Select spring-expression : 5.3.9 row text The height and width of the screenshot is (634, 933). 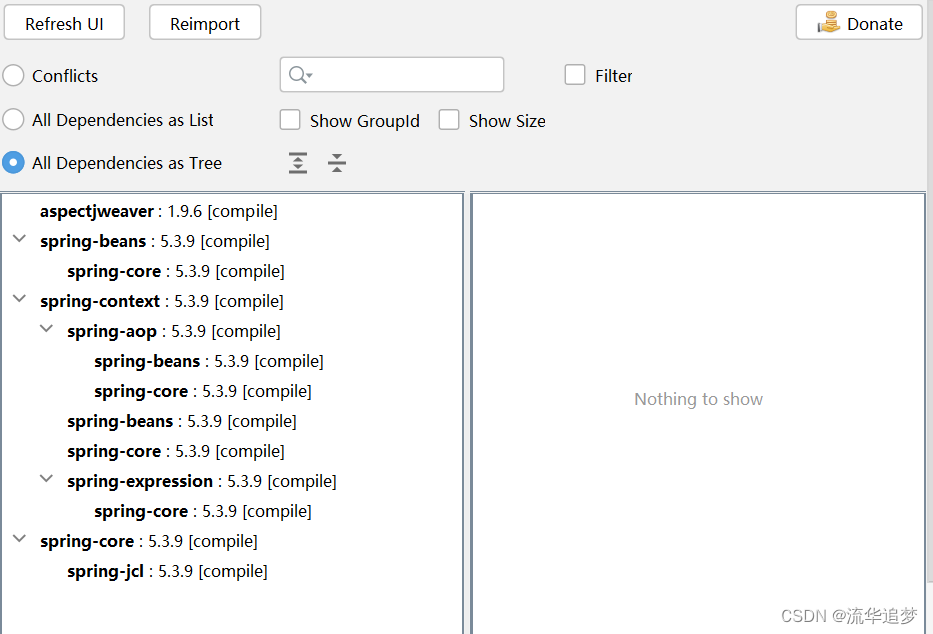click(x=202, y=481)
